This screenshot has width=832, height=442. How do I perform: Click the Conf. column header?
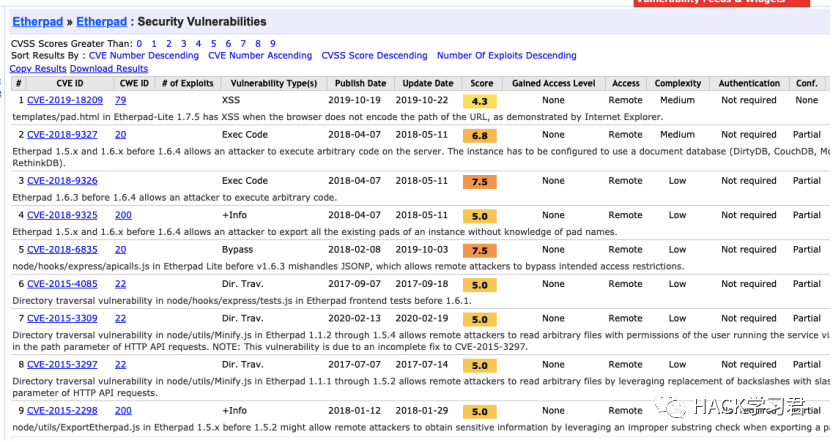[x=807, y=83]
